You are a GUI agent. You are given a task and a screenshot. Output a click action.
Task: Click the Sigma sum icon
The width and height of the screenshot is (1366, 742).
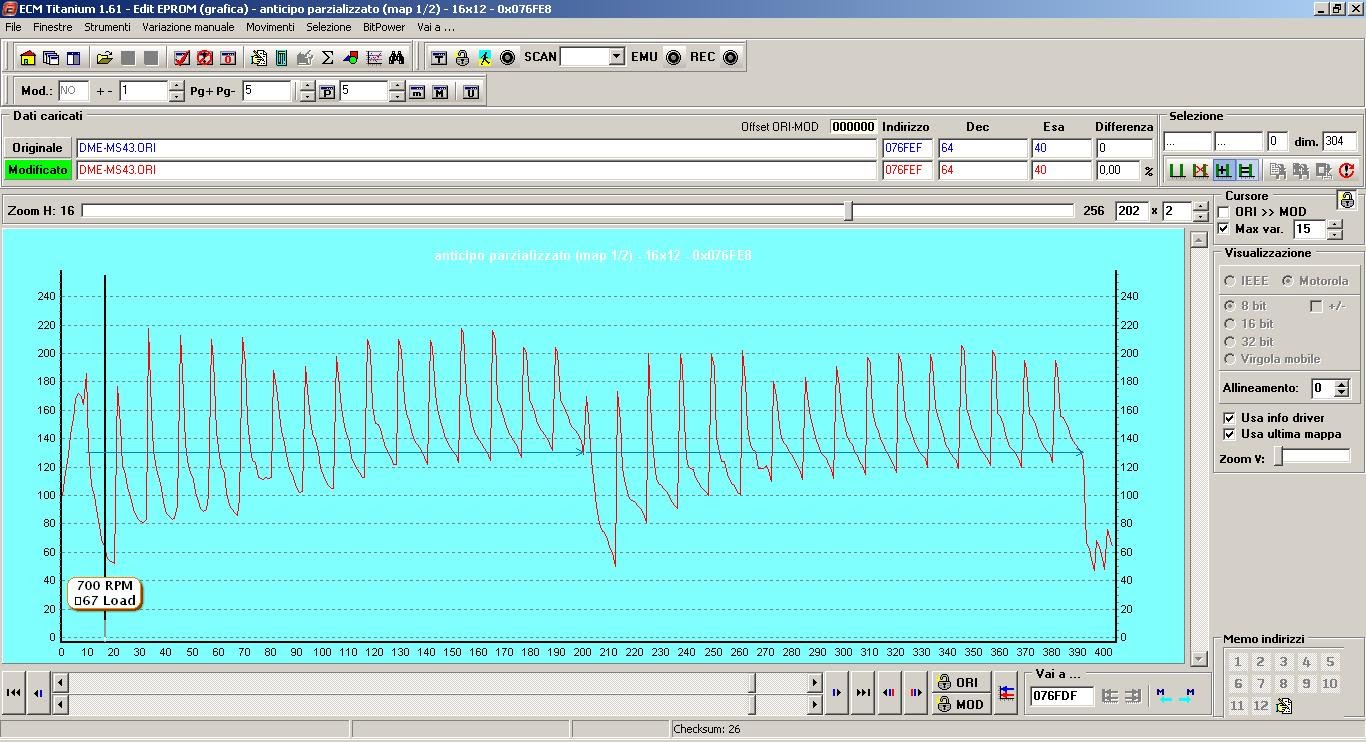(327, 58)
